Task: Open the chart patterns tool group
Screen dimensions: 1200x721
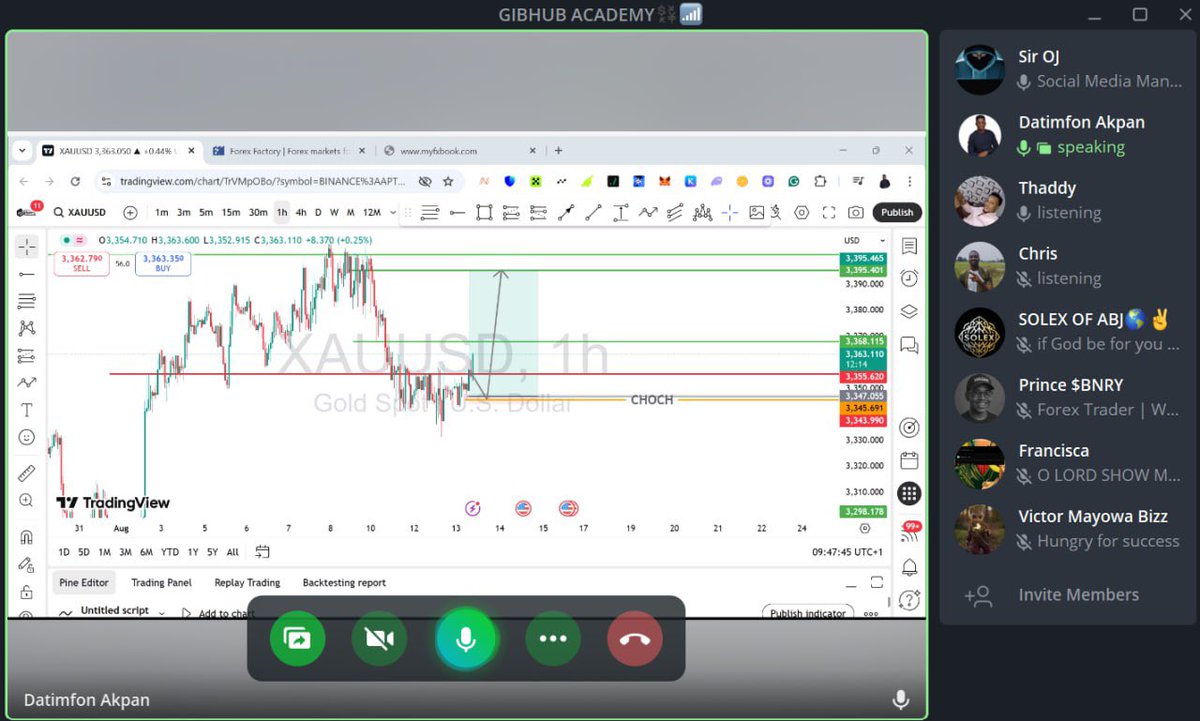Action: (x=26, y=328)
